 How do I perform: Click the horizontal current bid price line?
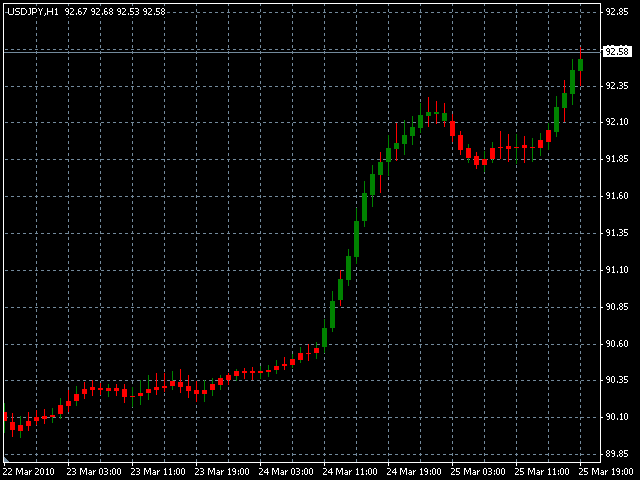302,52
